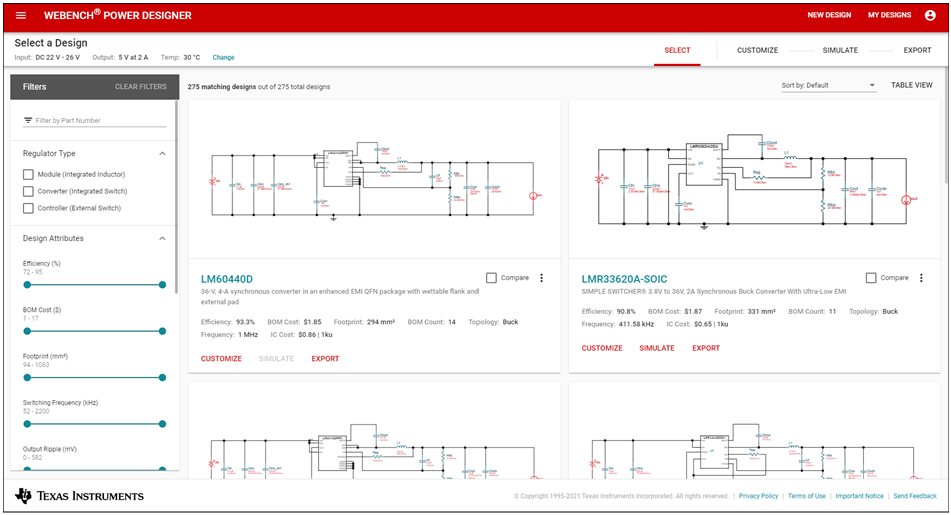Open the LM60440D part title link

[227, 279]
